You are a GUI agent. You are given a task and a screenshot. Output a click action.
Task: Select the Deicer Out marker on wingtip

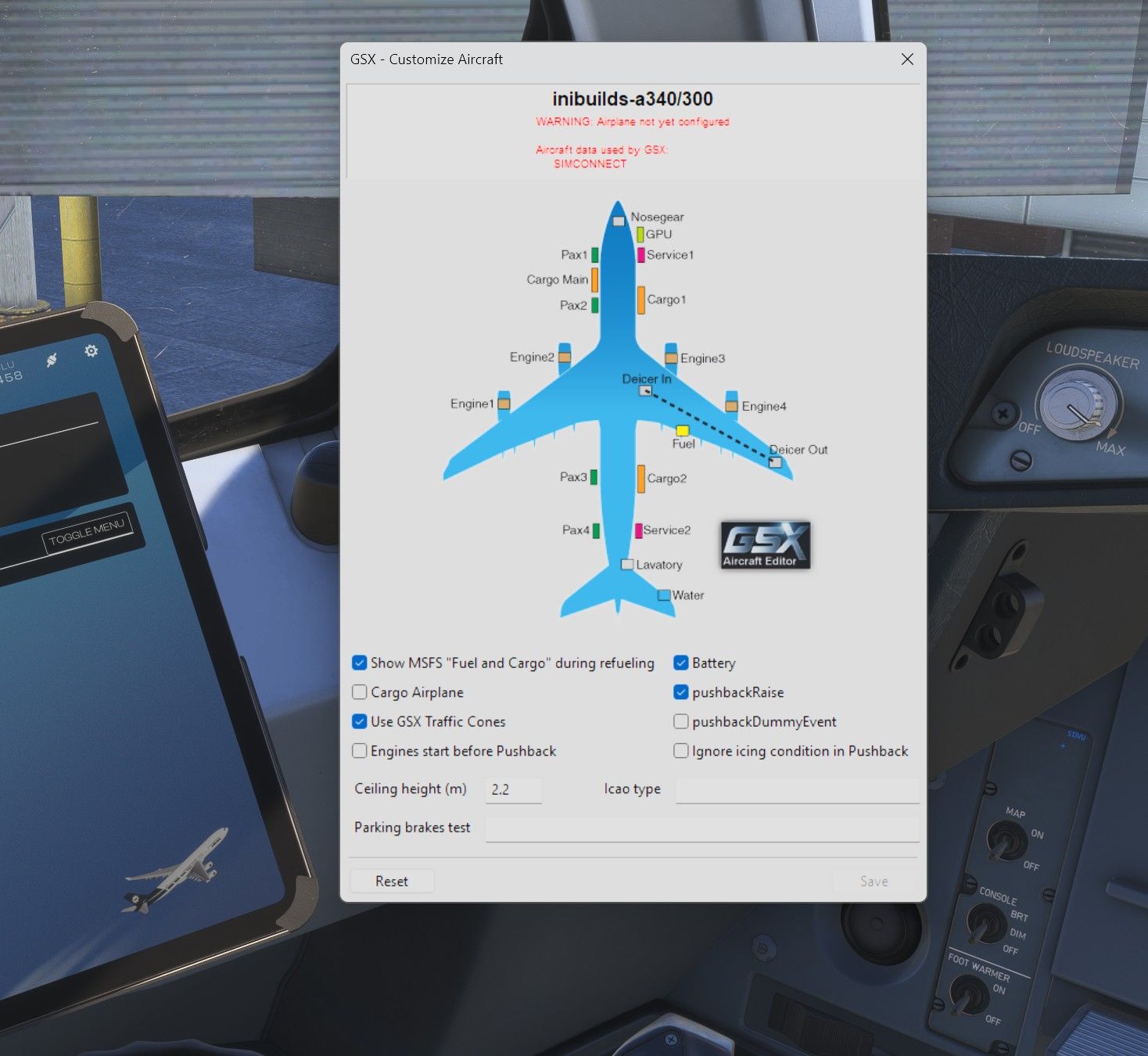(775, 462)
